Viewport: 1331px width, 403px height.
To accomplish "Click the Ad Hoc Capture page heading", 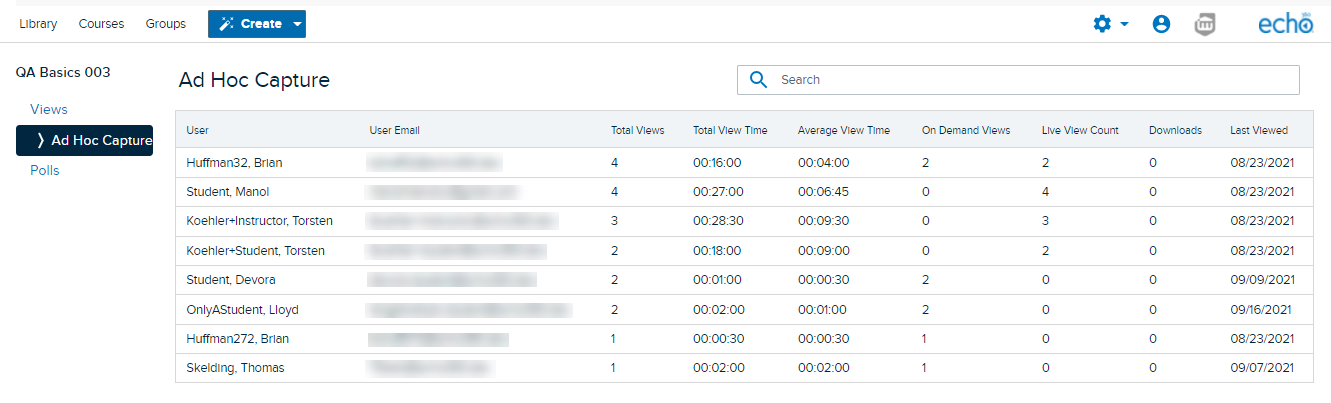I will click(x=254, y=80).
